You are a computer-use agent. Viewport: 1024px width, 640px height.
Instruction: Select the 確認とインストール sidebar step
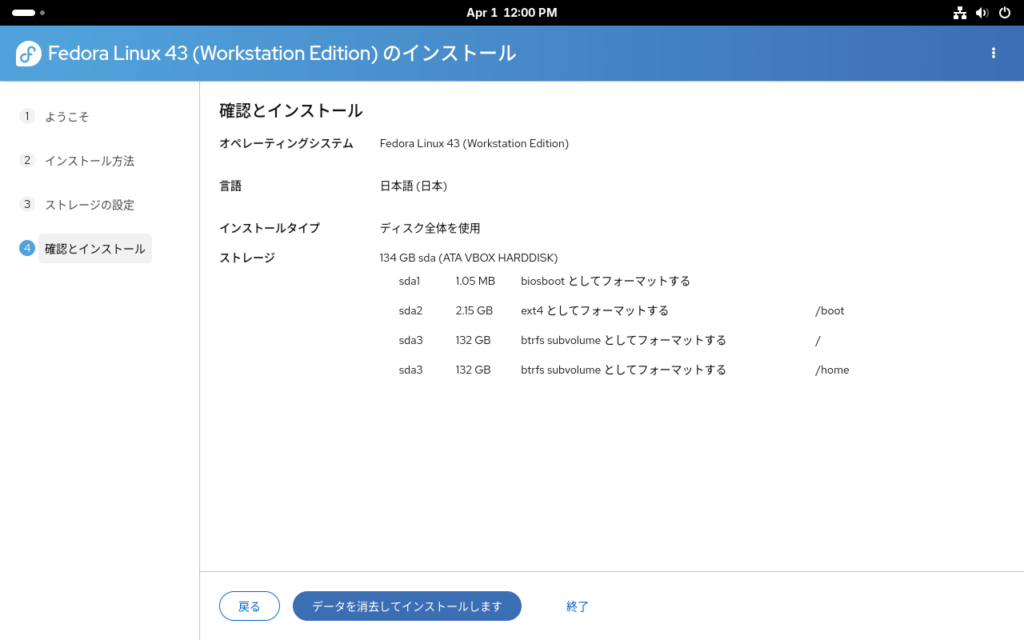95,248
